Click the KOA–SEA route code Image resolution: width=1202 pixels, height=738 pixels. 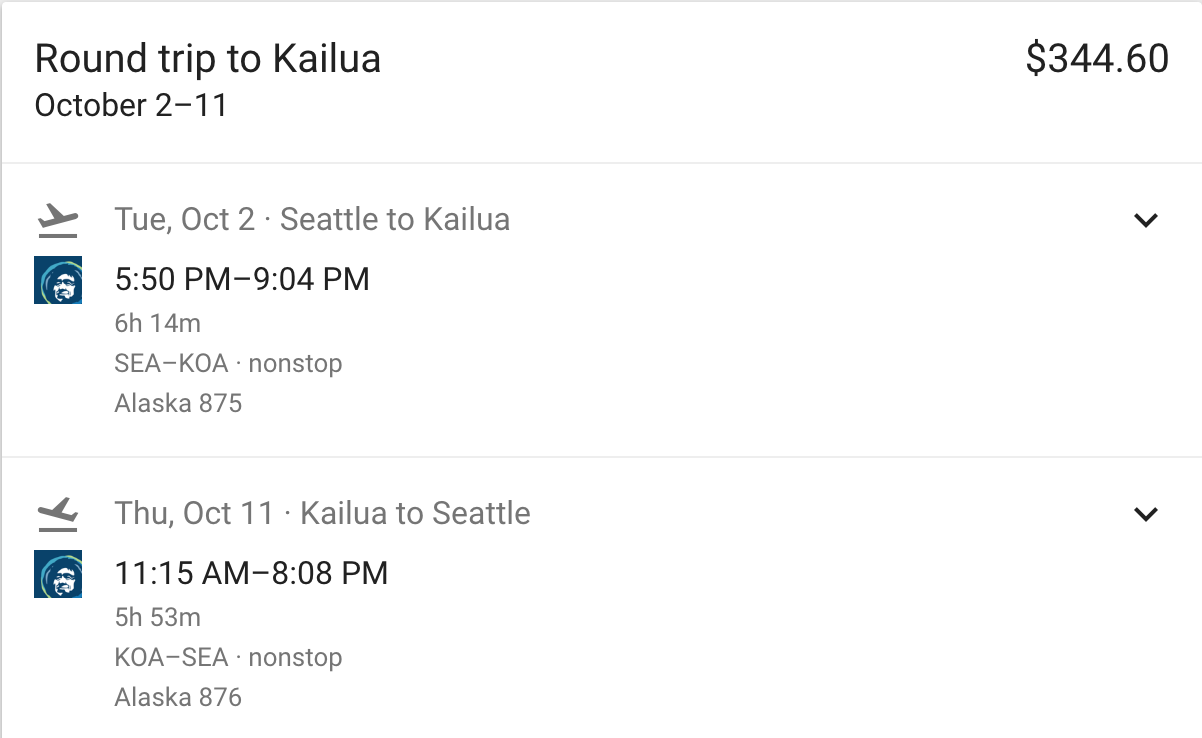[x=171, y=657]
